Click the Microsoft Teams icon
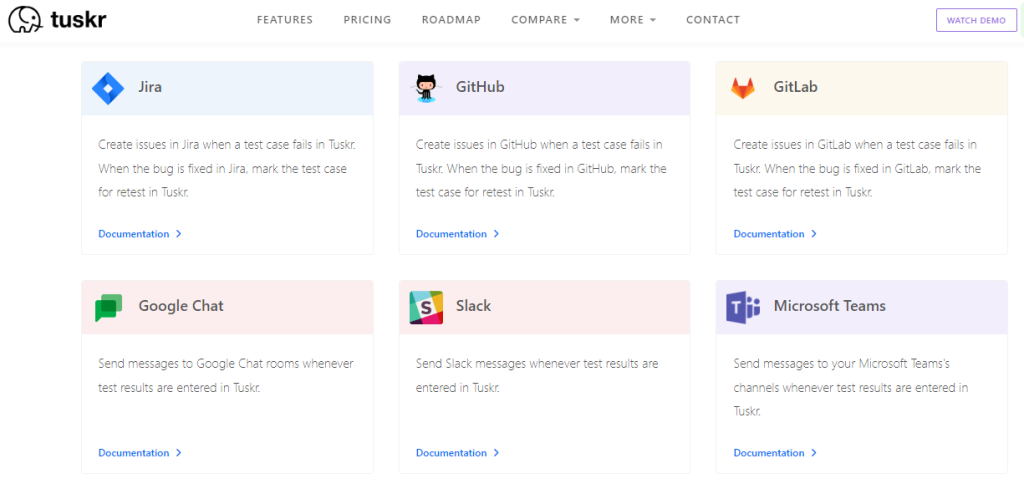 pos(743,307)
